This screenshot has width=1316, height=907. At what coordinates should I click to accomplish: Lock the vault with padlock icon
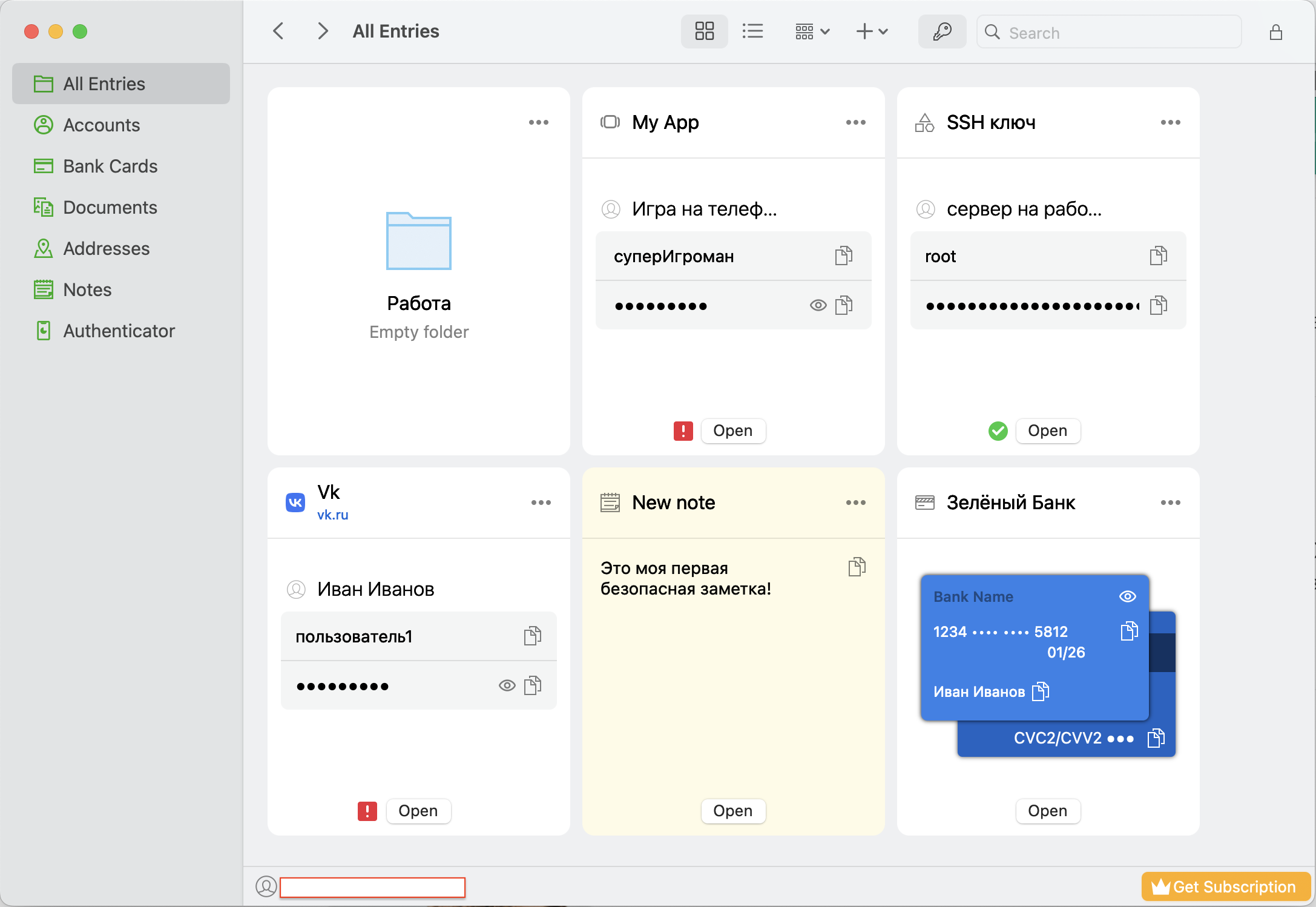tap(1275, 32)
